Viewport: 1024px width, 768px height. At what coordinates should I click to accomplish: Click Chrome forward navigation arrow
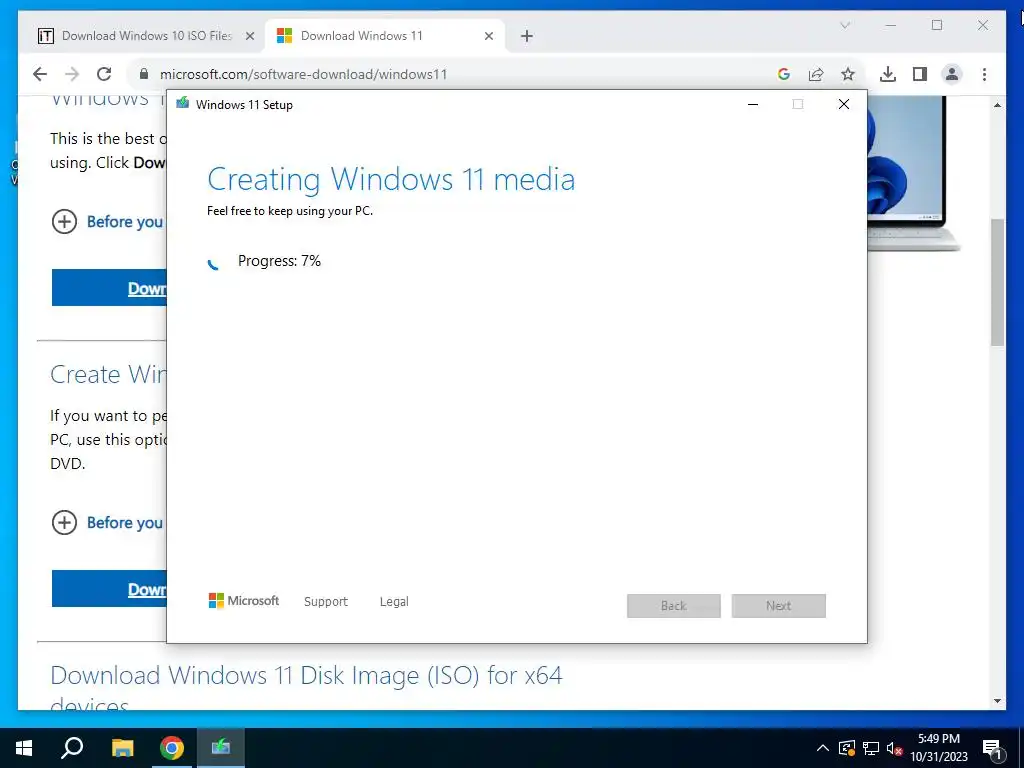pos(72,74)
